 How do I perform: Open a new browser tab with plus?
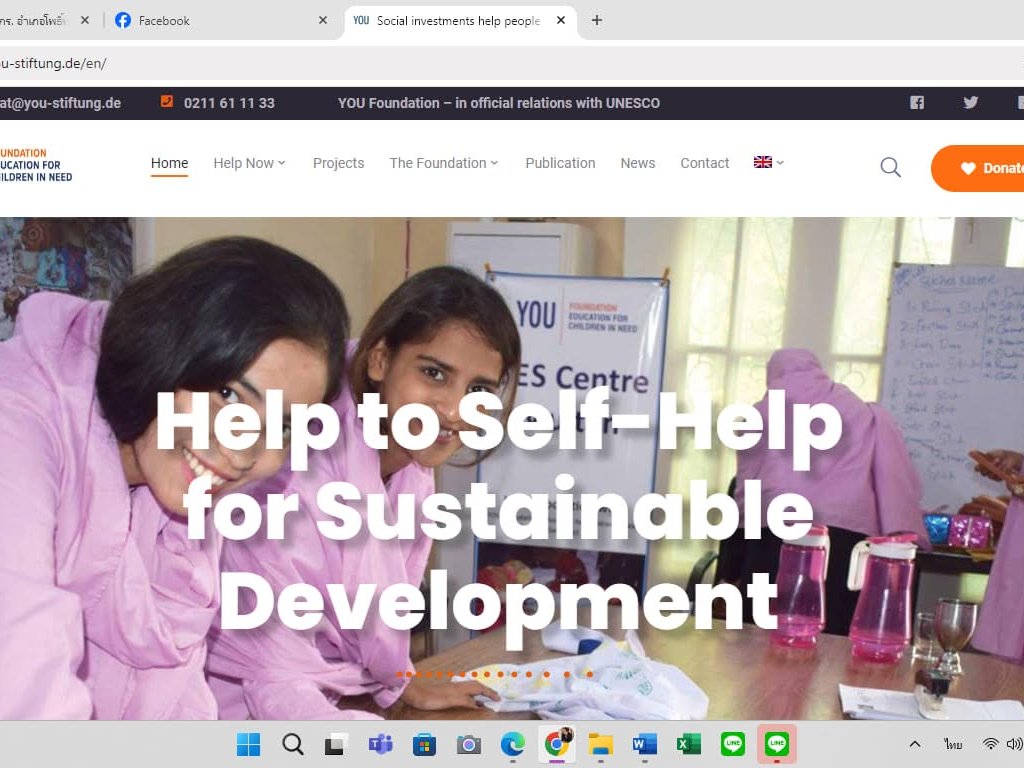[597, 20]
